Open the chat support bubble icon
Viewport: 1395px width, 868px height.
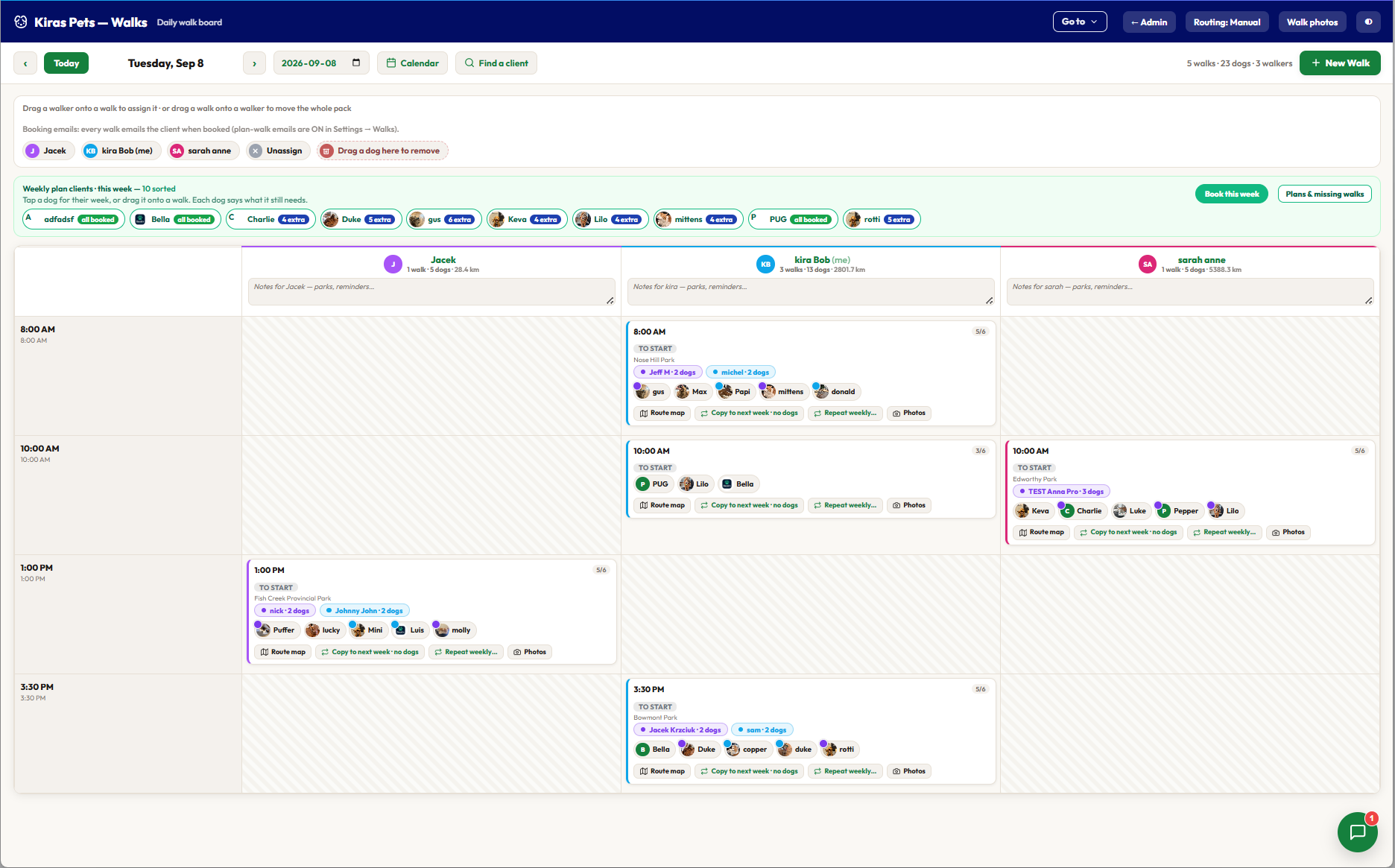point(1357,831)
